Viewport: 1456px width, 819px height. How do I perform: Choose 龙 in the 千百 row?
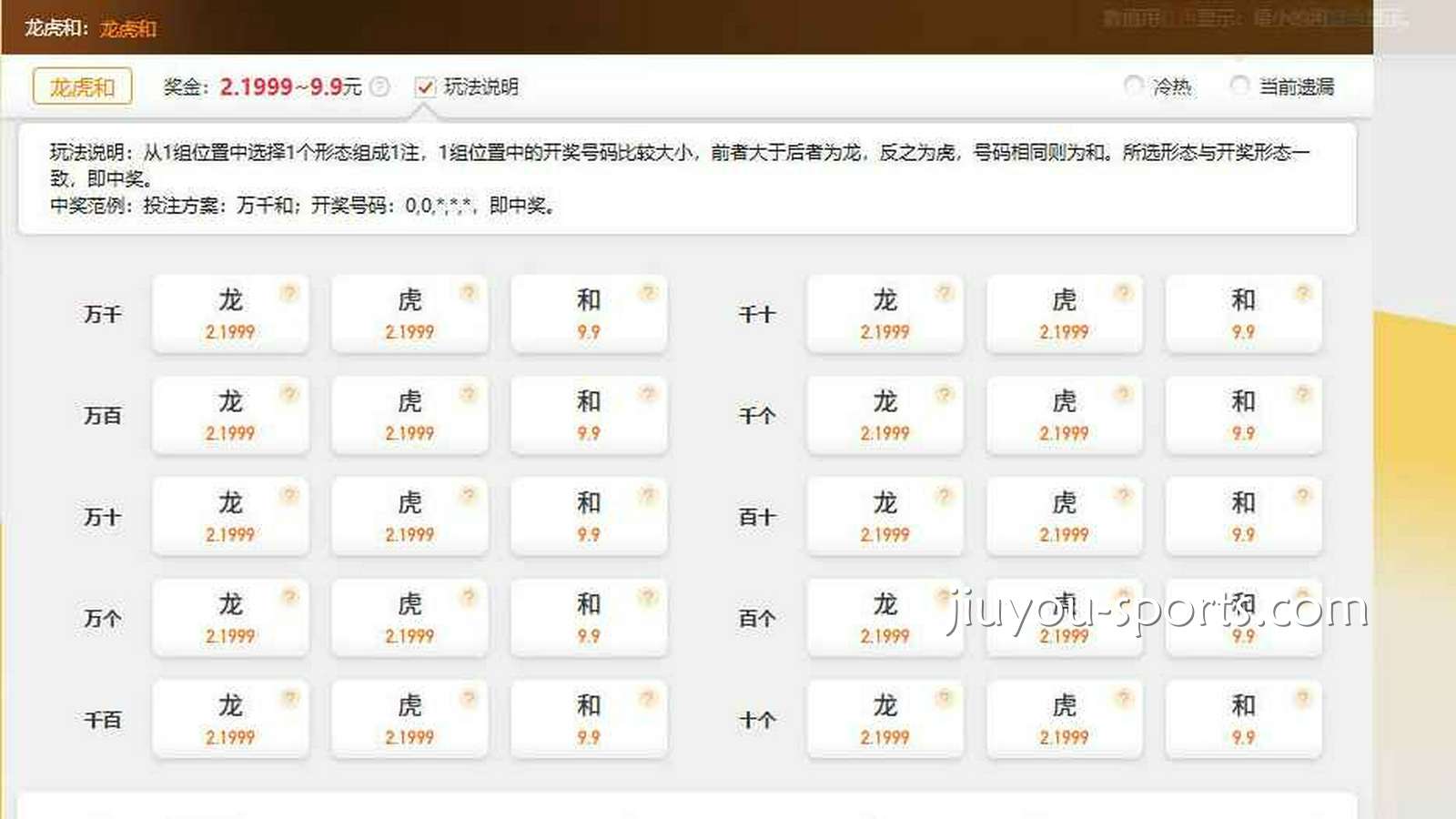[230, 720]
